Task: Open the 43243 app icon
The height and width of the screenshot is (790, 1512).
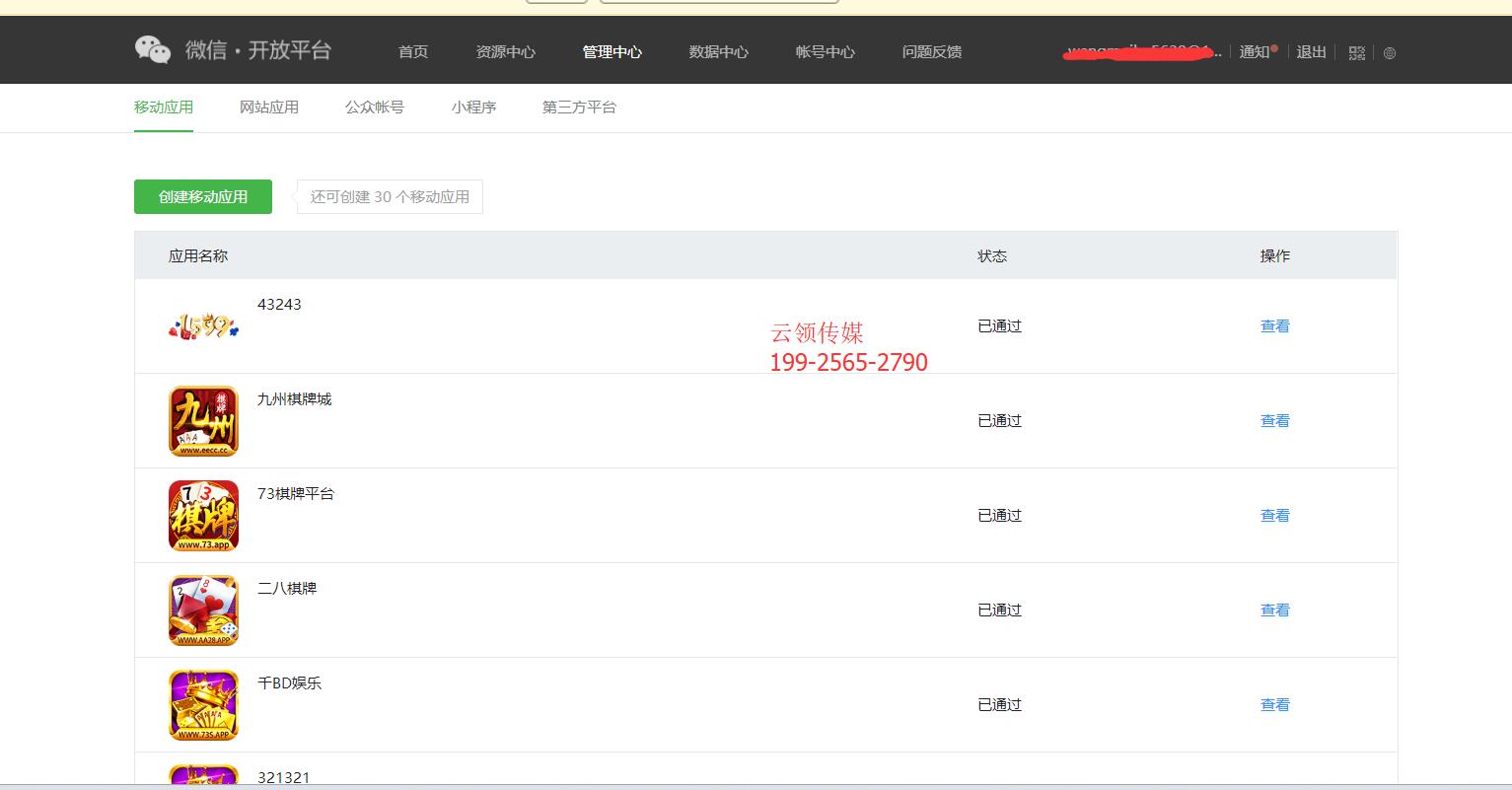Action: tap(203, 326)
